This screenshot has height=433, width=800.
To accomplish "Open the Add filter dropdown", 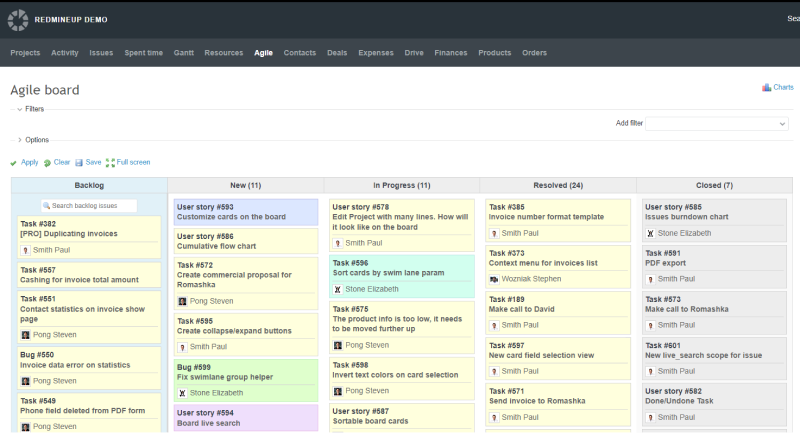I will [x=716, y=123].
